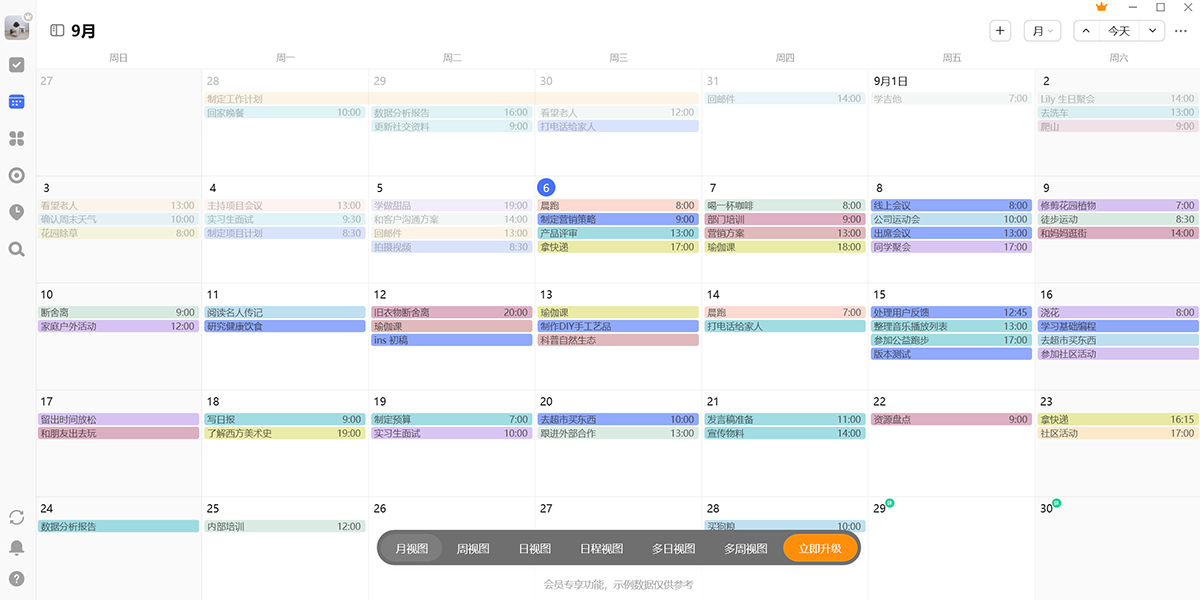Open the notifications bell icon
1200x600 pixels.
pos(16,547)
